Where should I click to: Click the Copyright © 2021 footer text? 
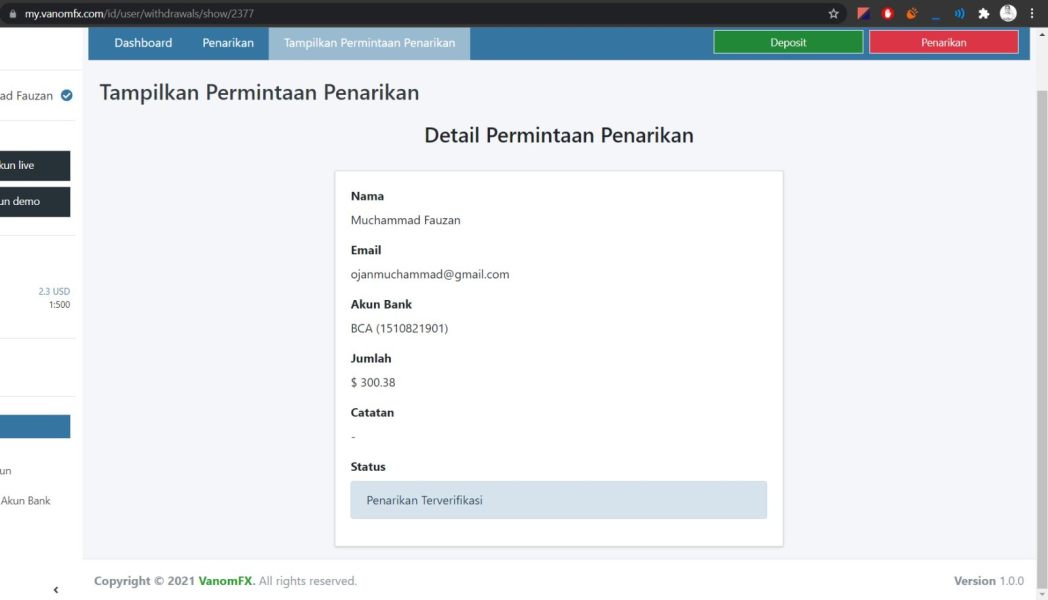(x=144, y=581)
